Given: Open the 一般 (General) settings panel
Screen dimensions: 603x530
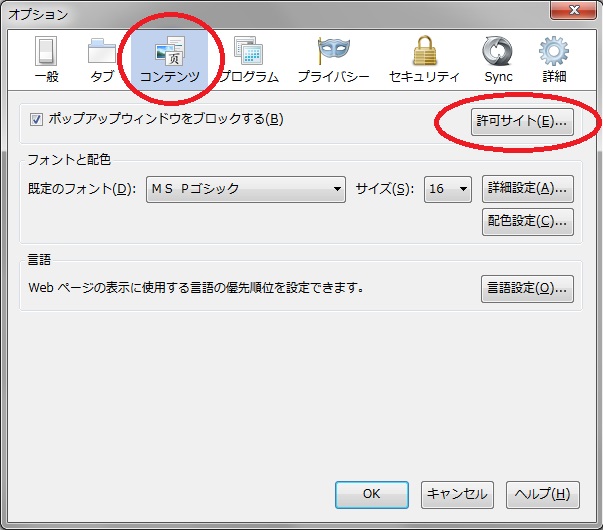Looking at the screenshot, I should coord(45,59).
